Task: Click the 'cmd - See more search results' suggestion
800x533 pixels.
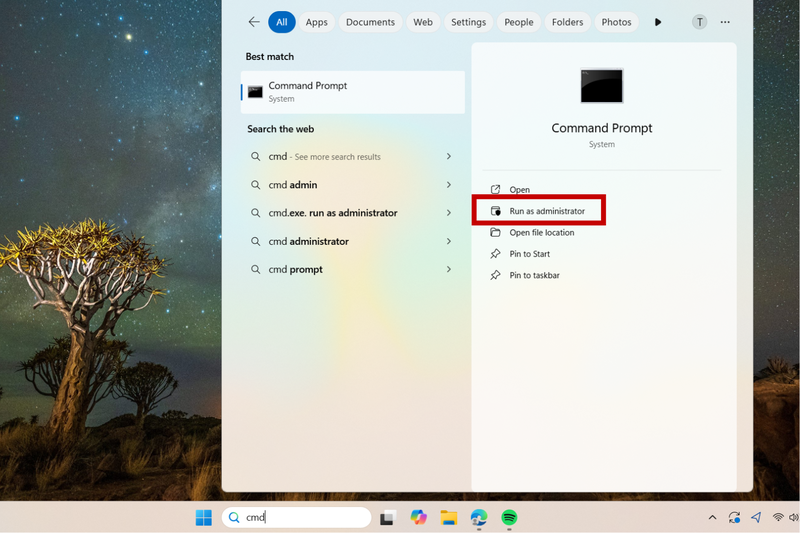Action: tap(353, 157)
